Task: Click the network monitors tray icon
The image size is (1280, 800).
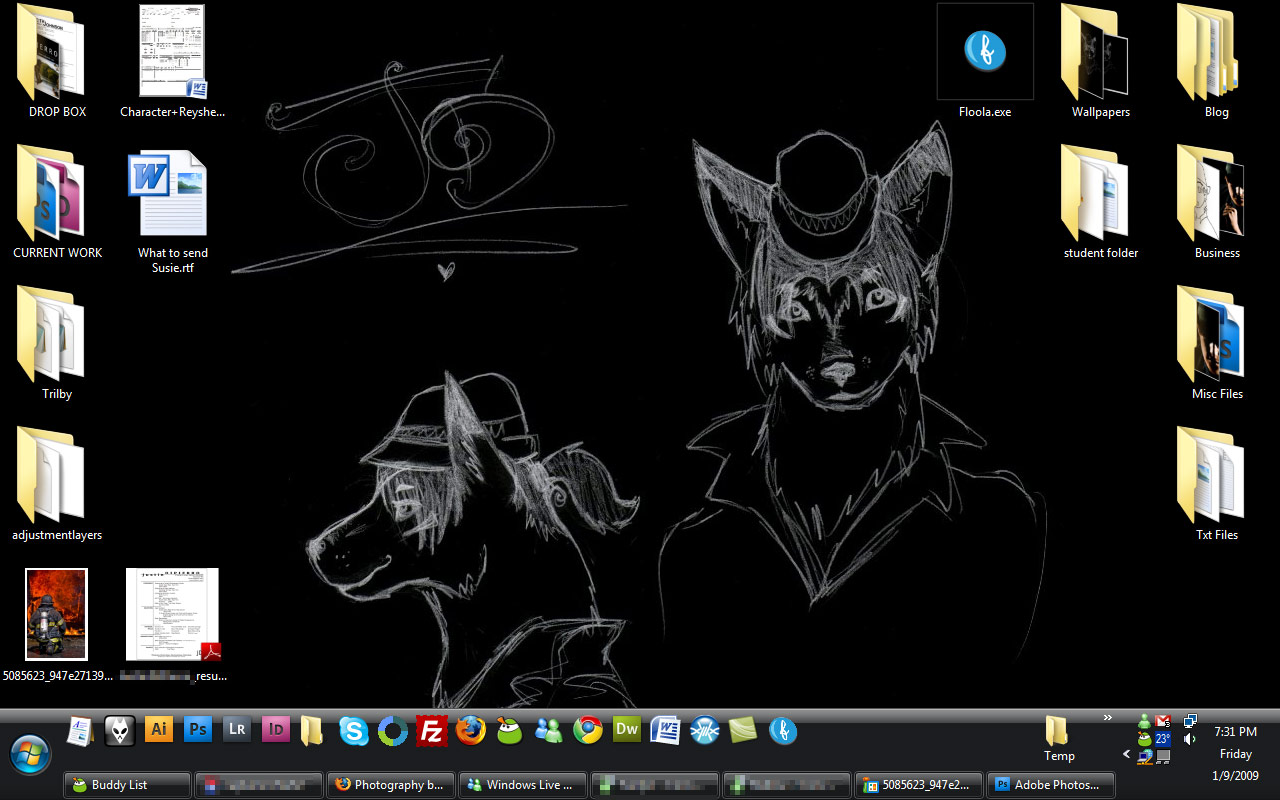Action: (x=1190, y=721)
